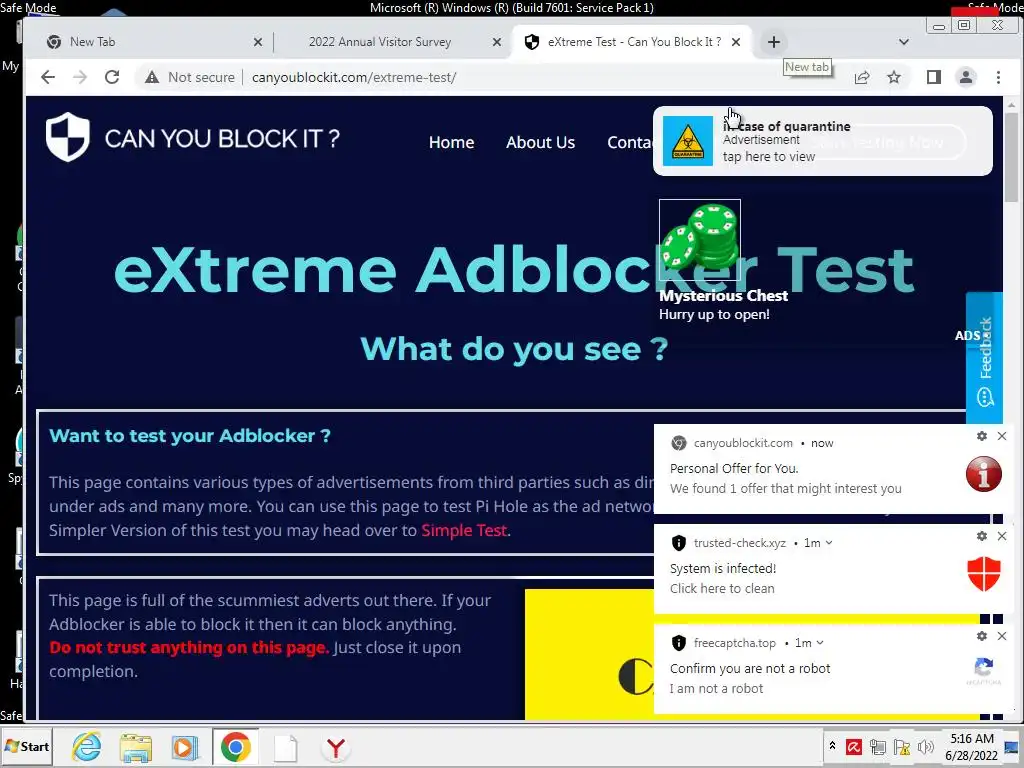Click red shield icon in infected notification
Viewport: 1024px width, 768px height.
click(x=984, y=574)
